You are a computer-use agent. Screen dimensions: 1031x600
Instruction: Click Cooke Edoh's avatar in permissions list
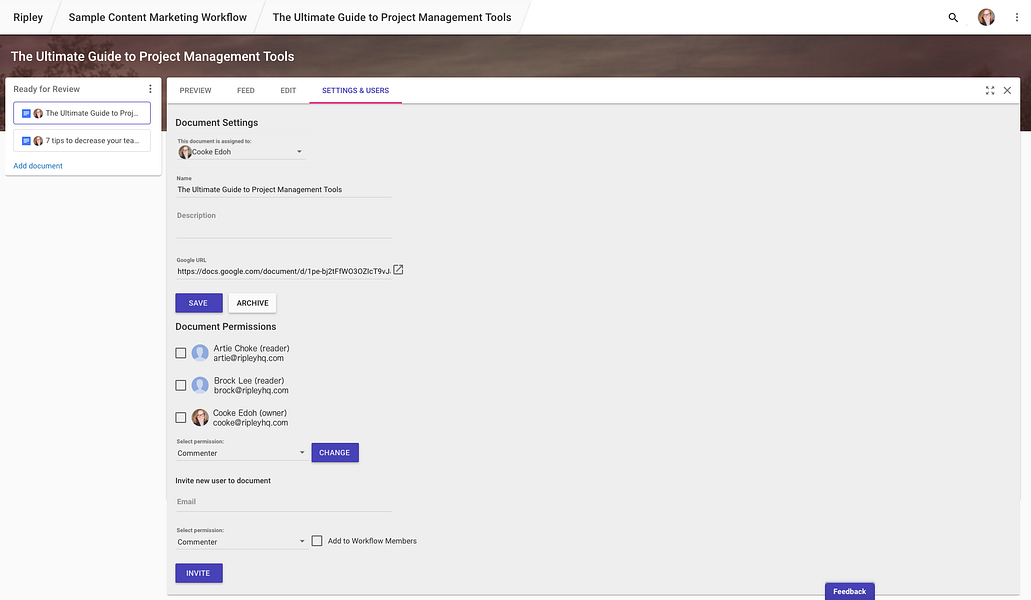pos(200,417)
